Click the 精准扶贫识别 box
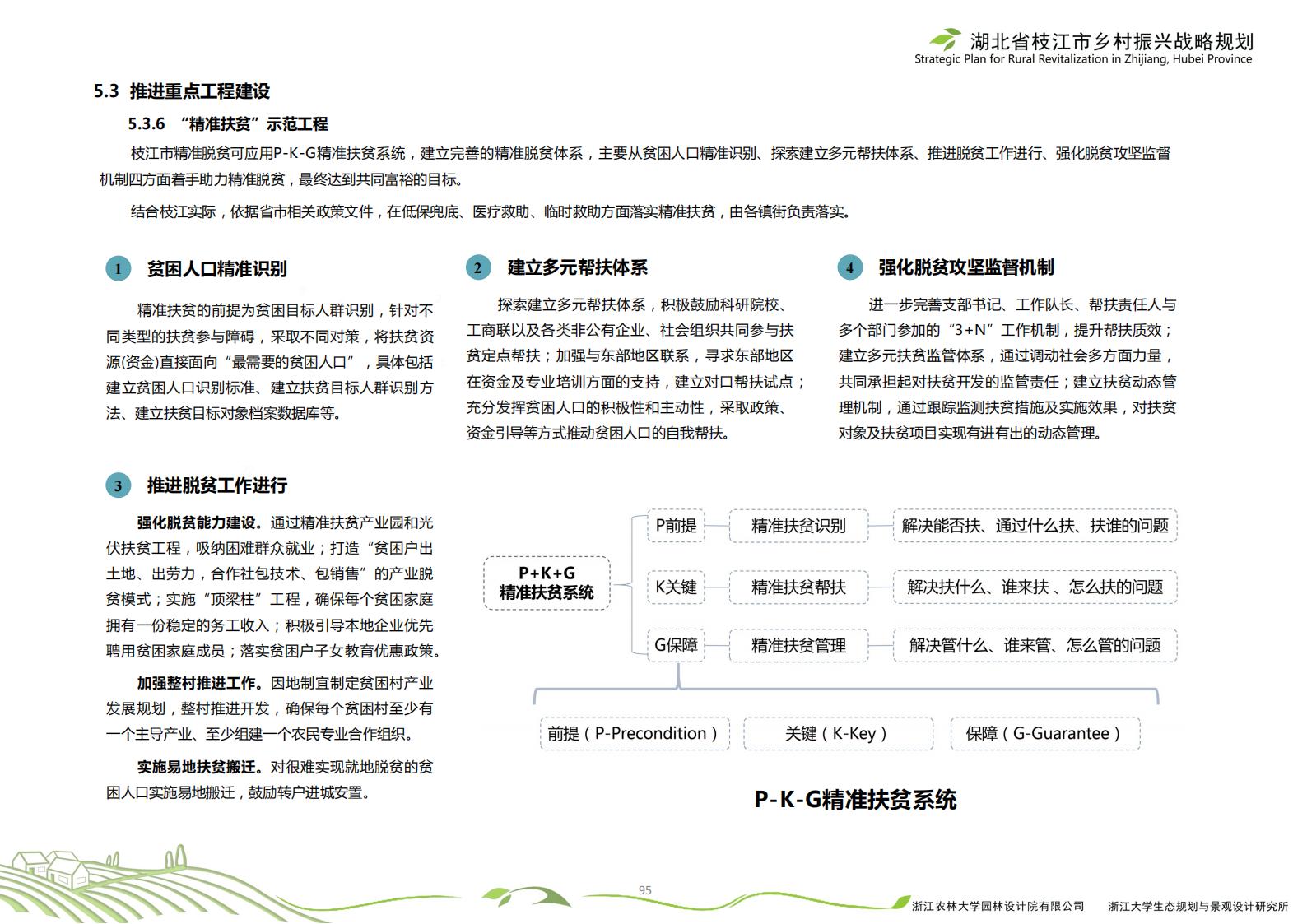 click(798, 526)
